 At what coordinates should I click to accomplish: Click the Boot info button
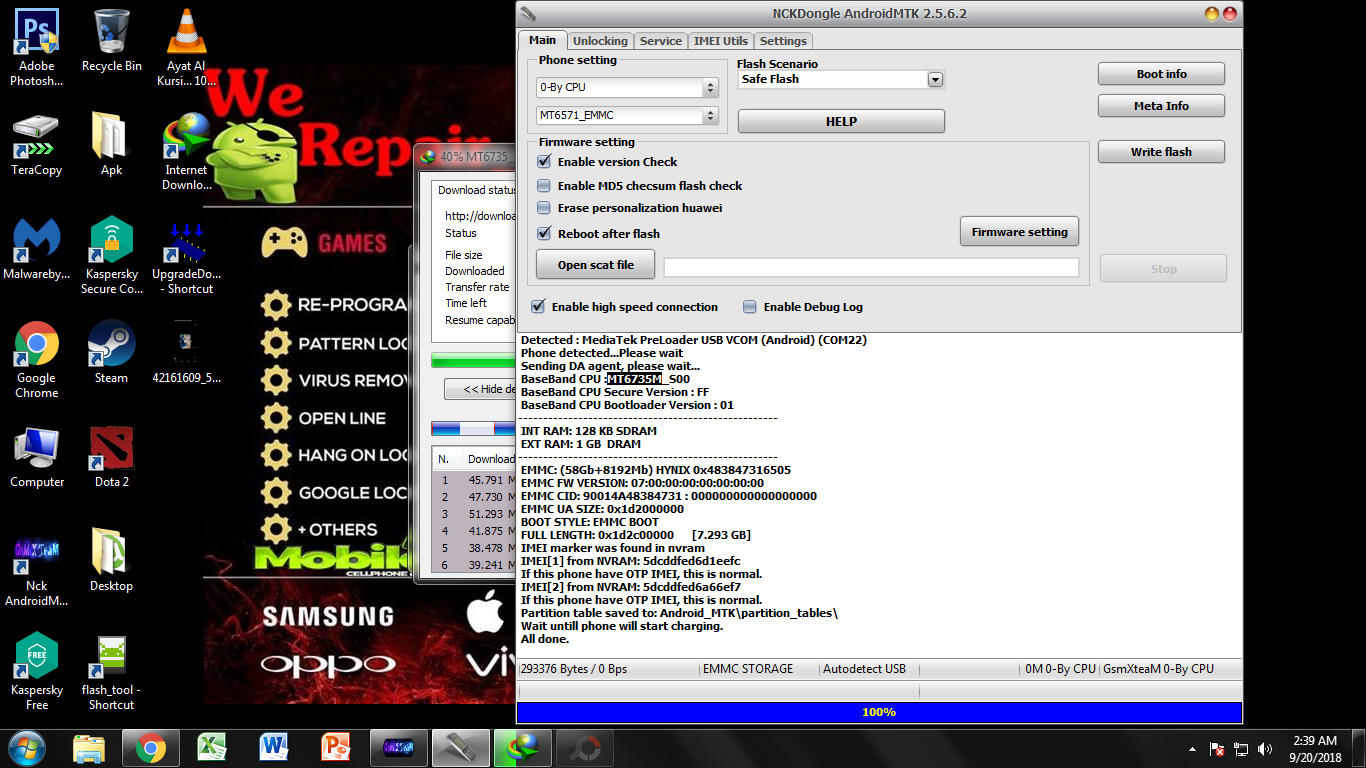click(1161, 74)
